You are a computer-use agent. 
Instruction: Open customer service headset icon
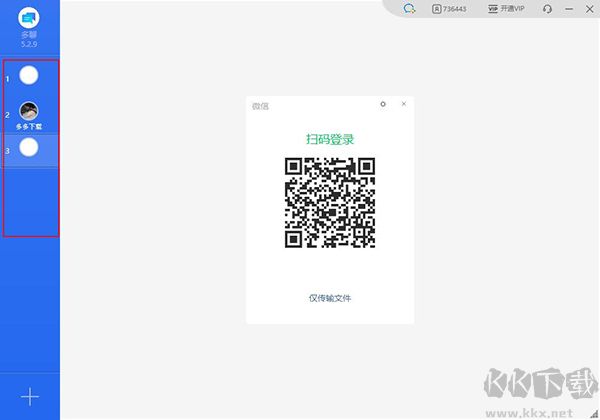point(547,9)
